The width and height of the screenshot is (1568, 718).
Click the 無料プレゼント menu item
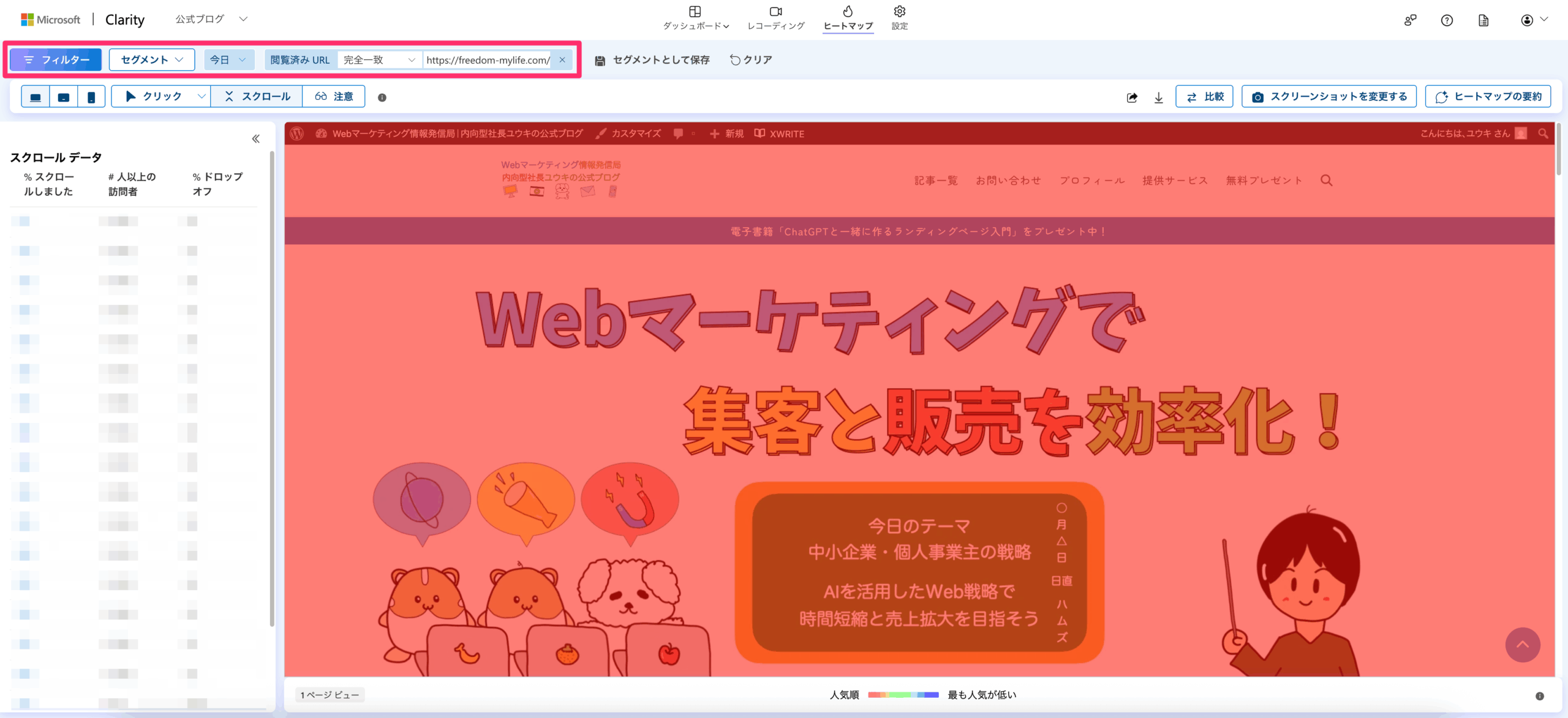pyautogui.click(x=1264, y=180)
